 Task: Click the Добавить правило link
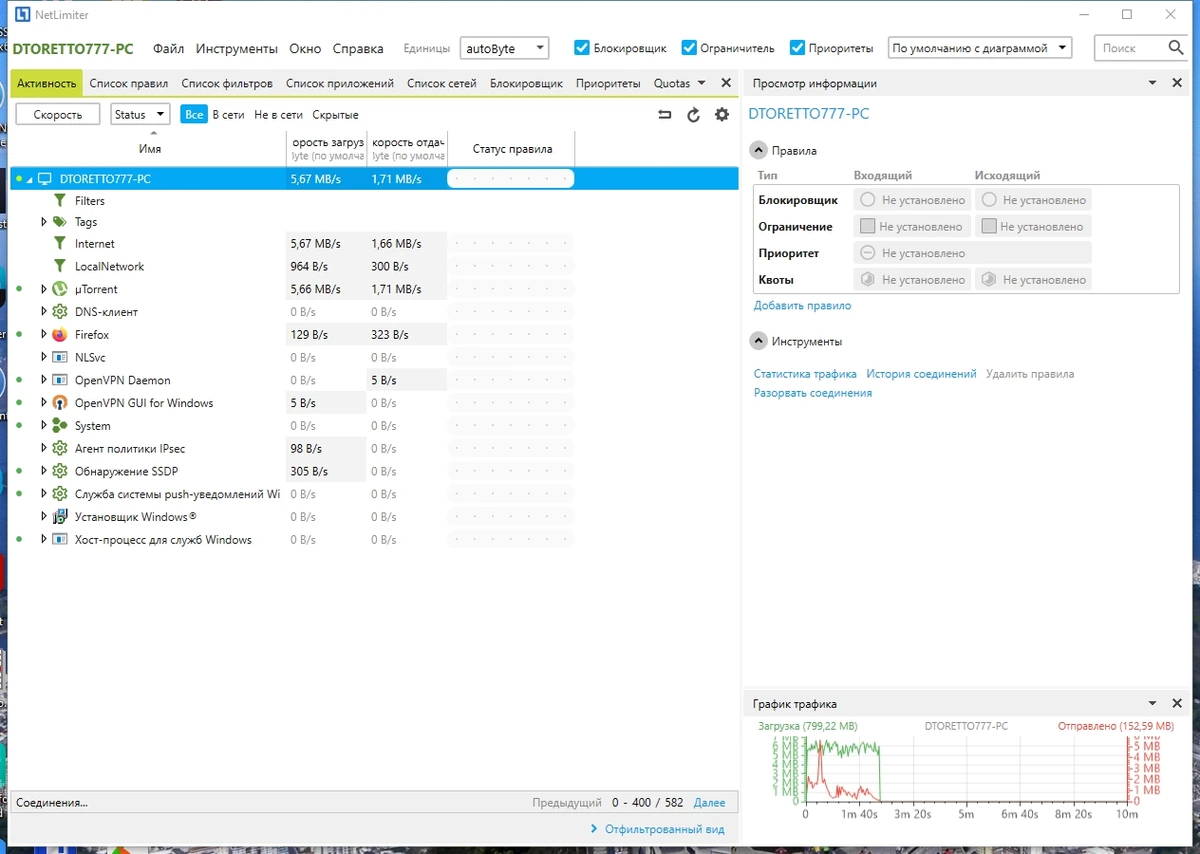pyautogui.click(x=802, y=306)
